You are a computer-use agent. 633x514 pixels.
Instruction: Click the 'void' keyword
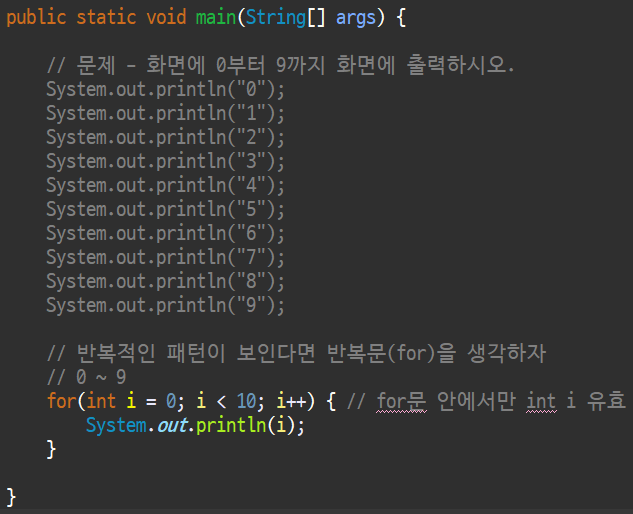click(x=166, y=17)
